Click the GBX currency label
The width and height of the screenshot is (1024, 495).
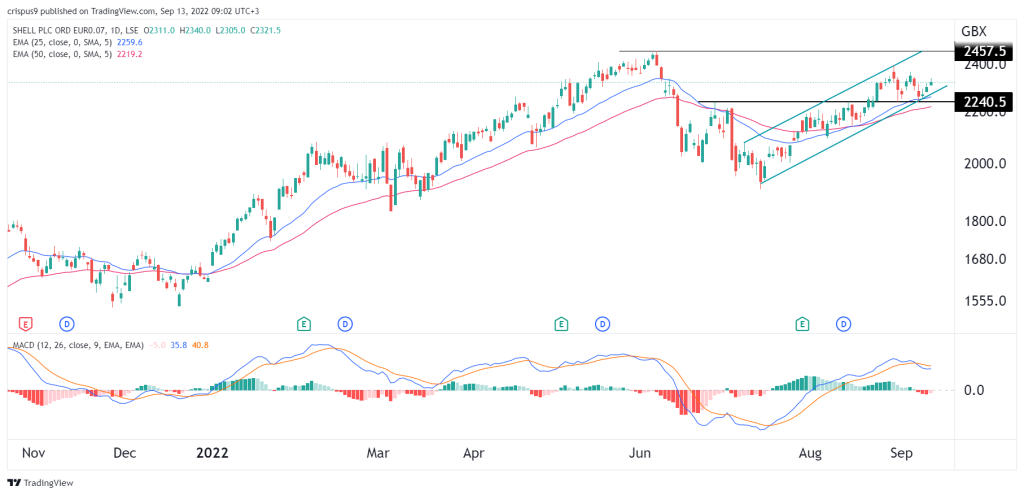click(974, 31)
